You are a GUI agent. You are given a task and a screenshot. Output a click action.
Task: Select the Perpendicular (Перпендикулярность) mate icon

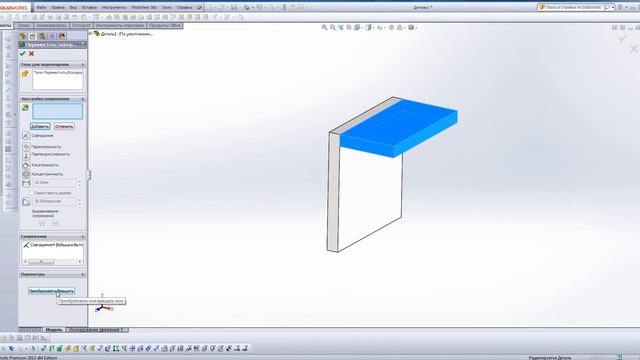coord(26,156)
